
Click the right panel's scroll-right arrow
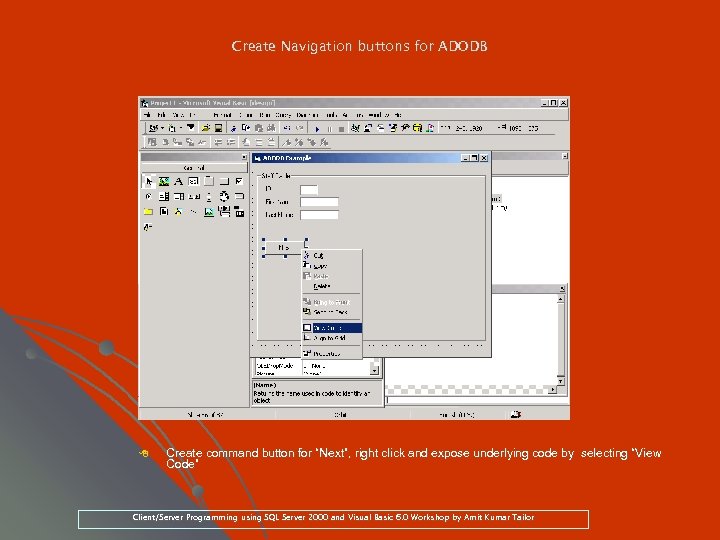(552, 389)
